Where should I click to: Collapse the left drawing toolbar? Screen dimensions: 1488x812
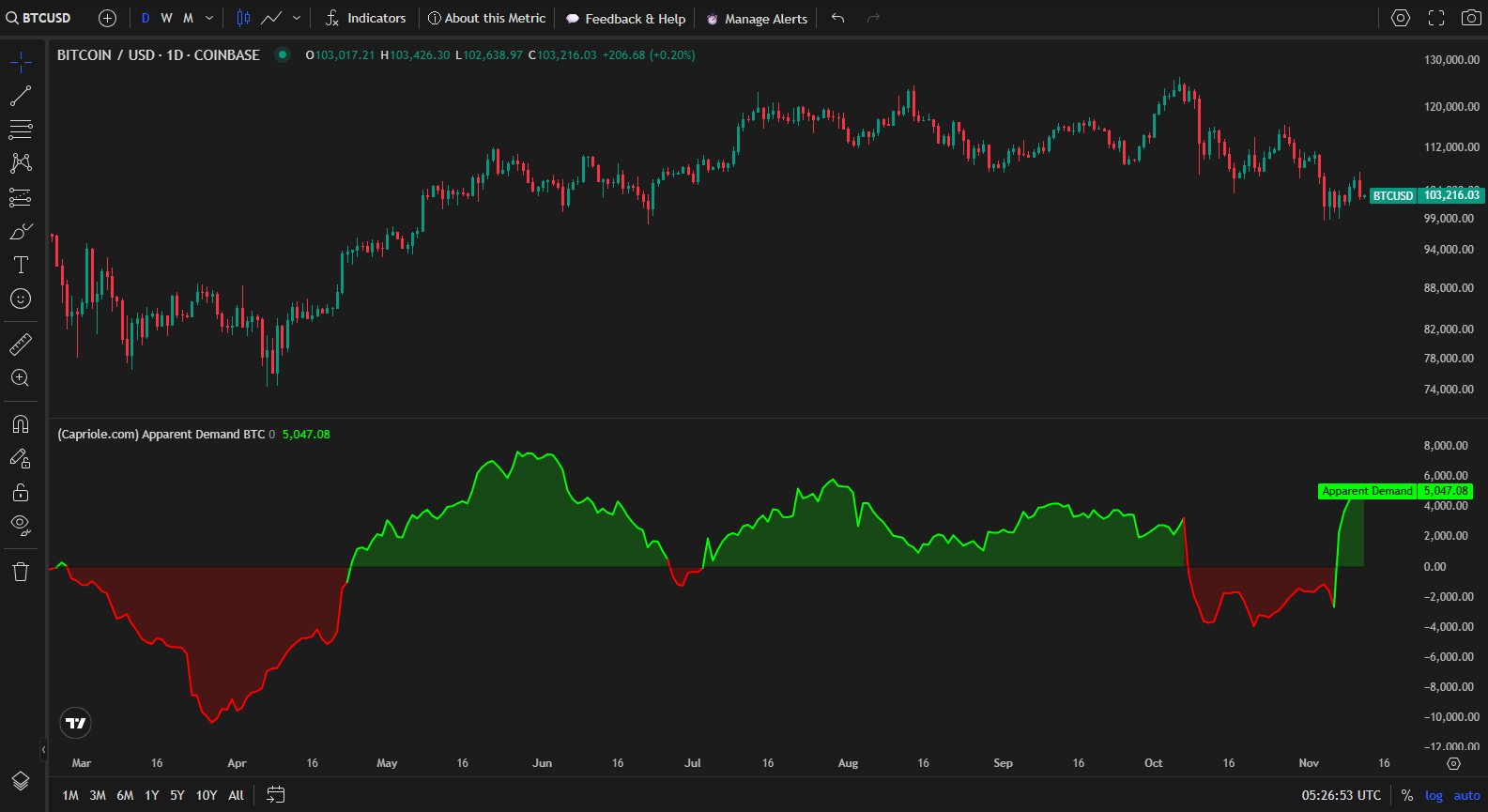pos(43,749)
